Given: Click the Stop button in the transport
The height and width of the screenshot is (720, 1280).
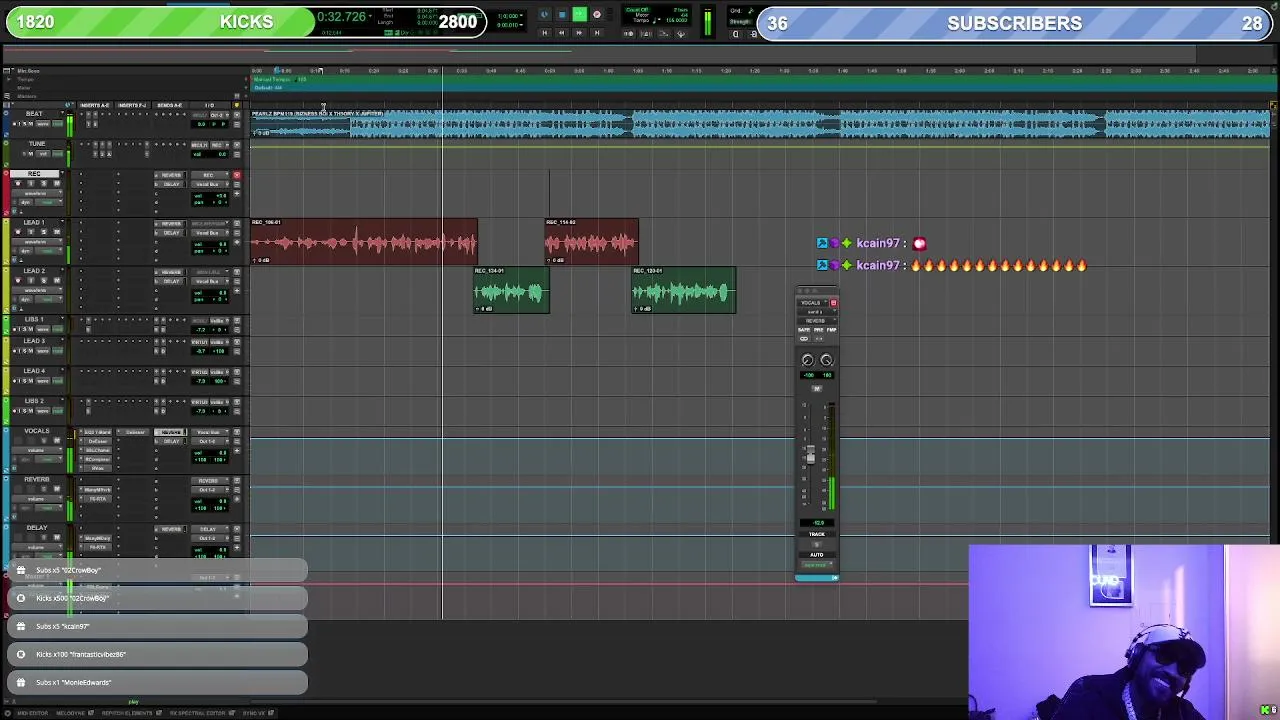Looking at the screenshot, I should coord(562,14).
